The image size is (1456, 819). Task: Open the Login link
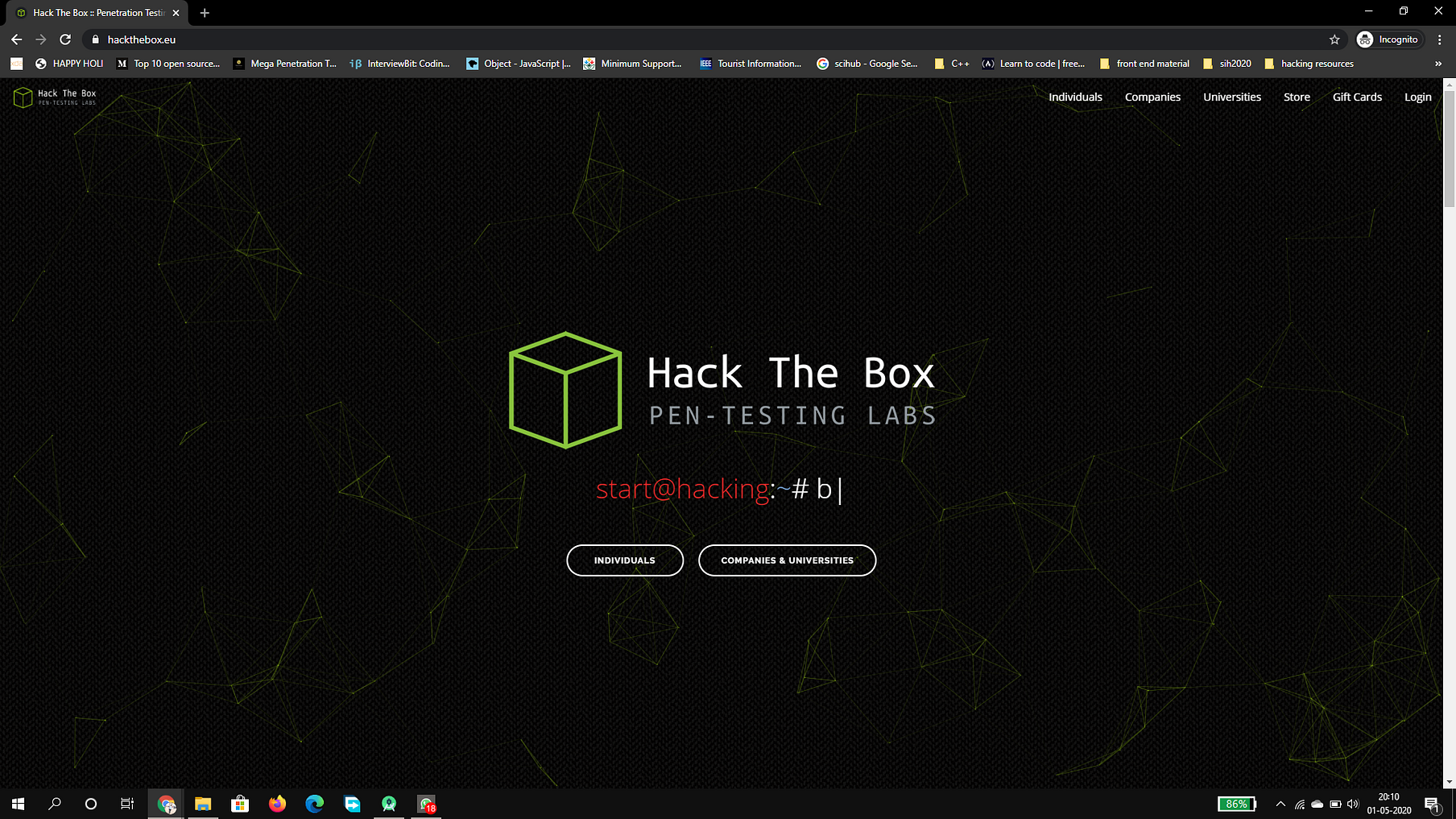[x=1417, y=97]
